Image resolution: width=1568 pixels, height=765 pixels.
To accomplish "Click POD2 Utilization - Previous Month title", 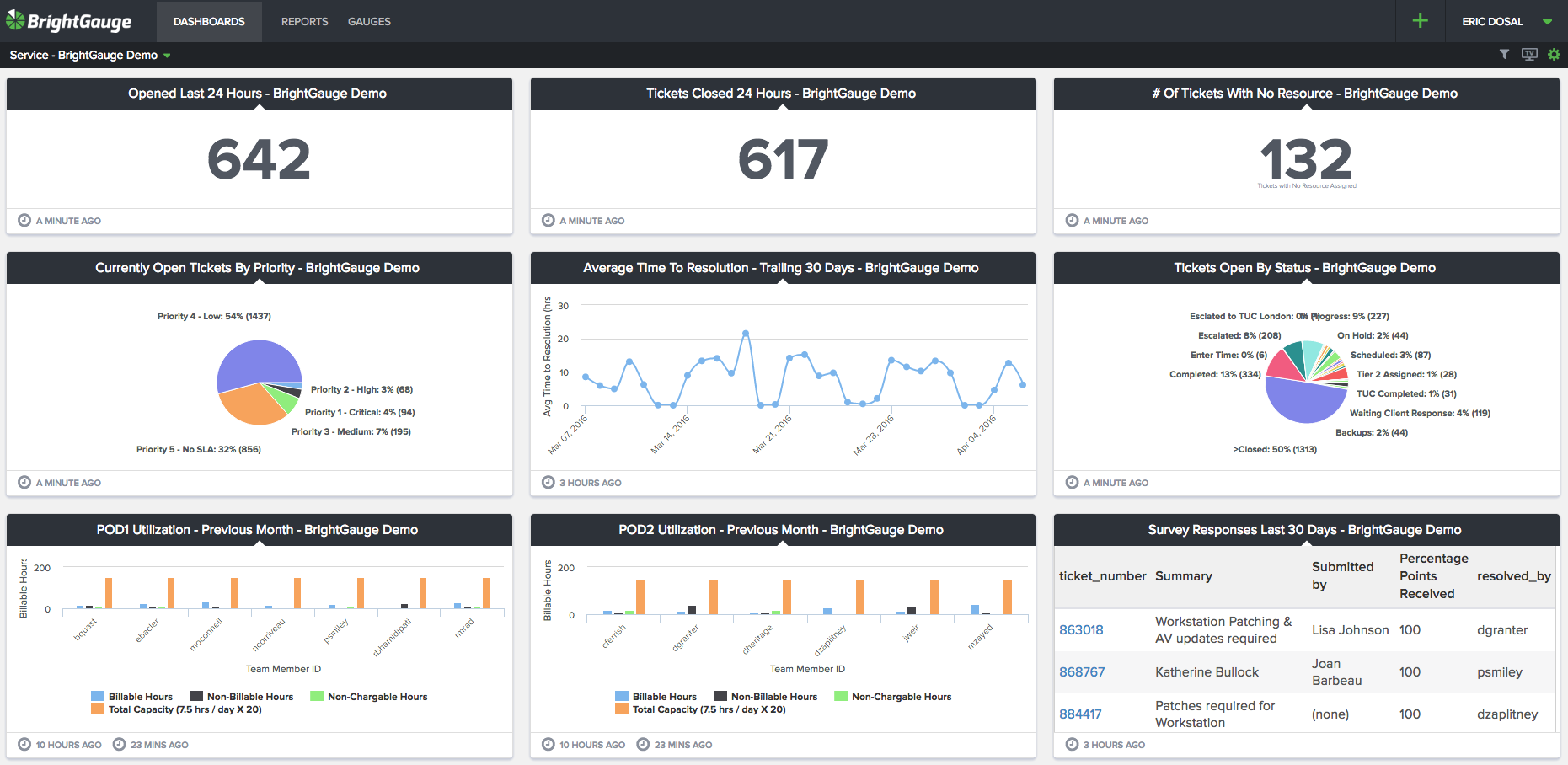I will [781, 530].
